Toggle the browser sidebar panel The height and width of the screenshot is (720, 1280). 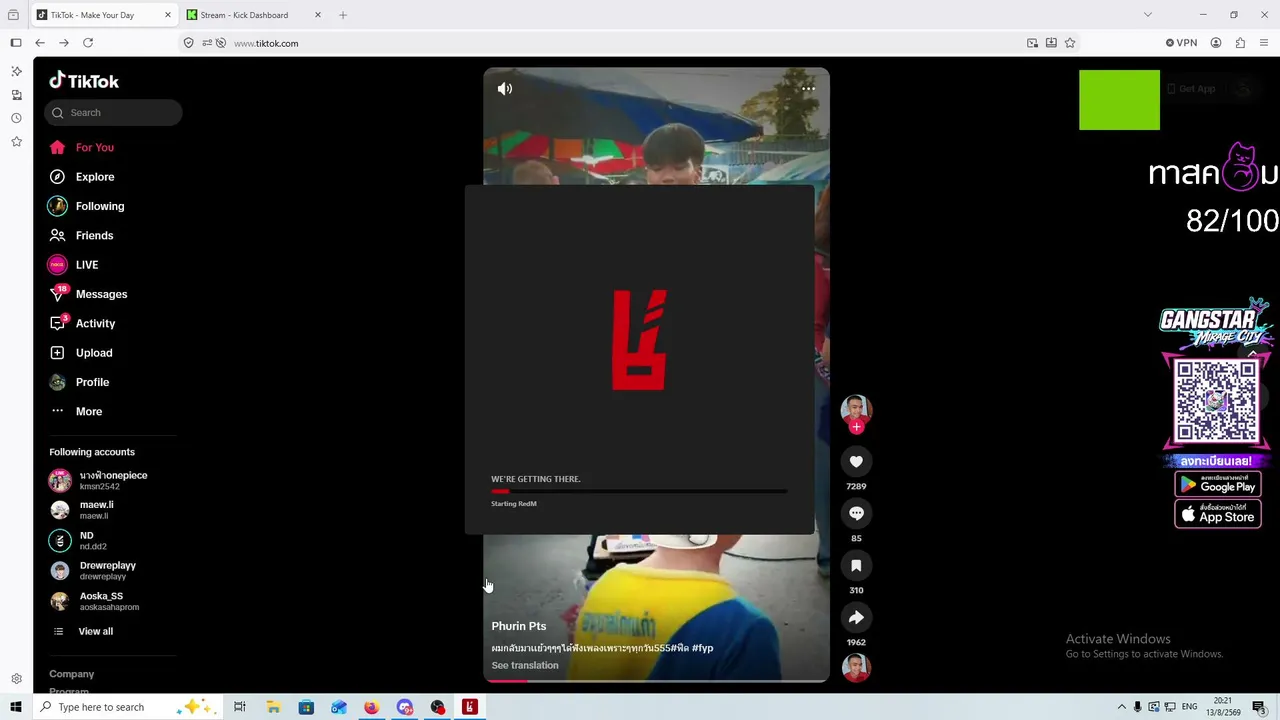tap(16, 43)
